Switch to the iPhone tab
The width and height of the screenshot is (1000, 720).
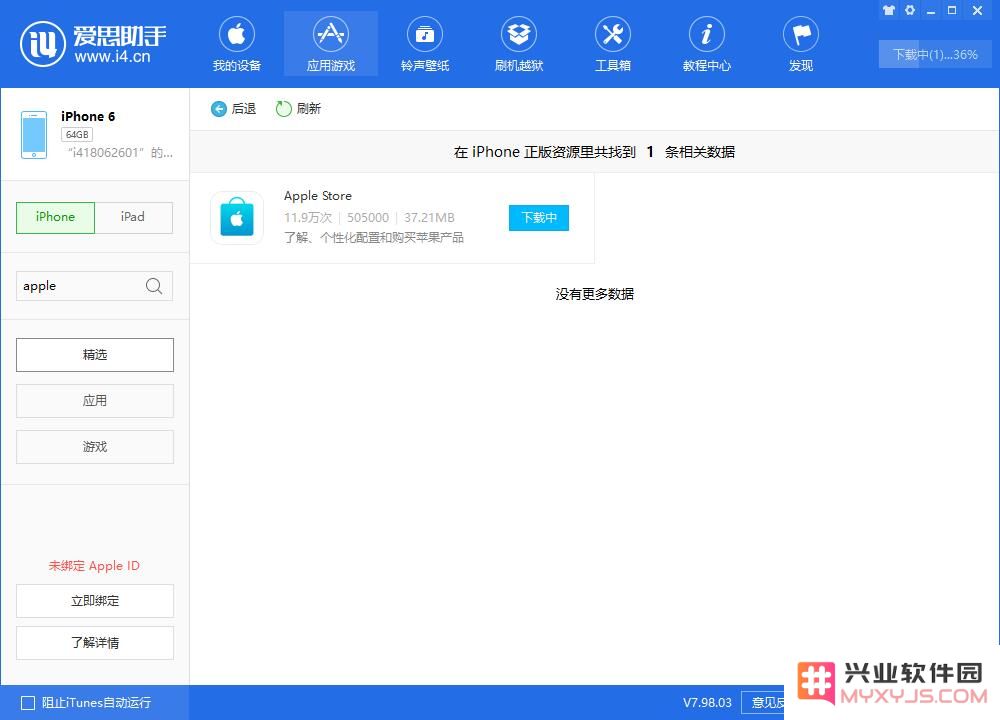[55, 217]
